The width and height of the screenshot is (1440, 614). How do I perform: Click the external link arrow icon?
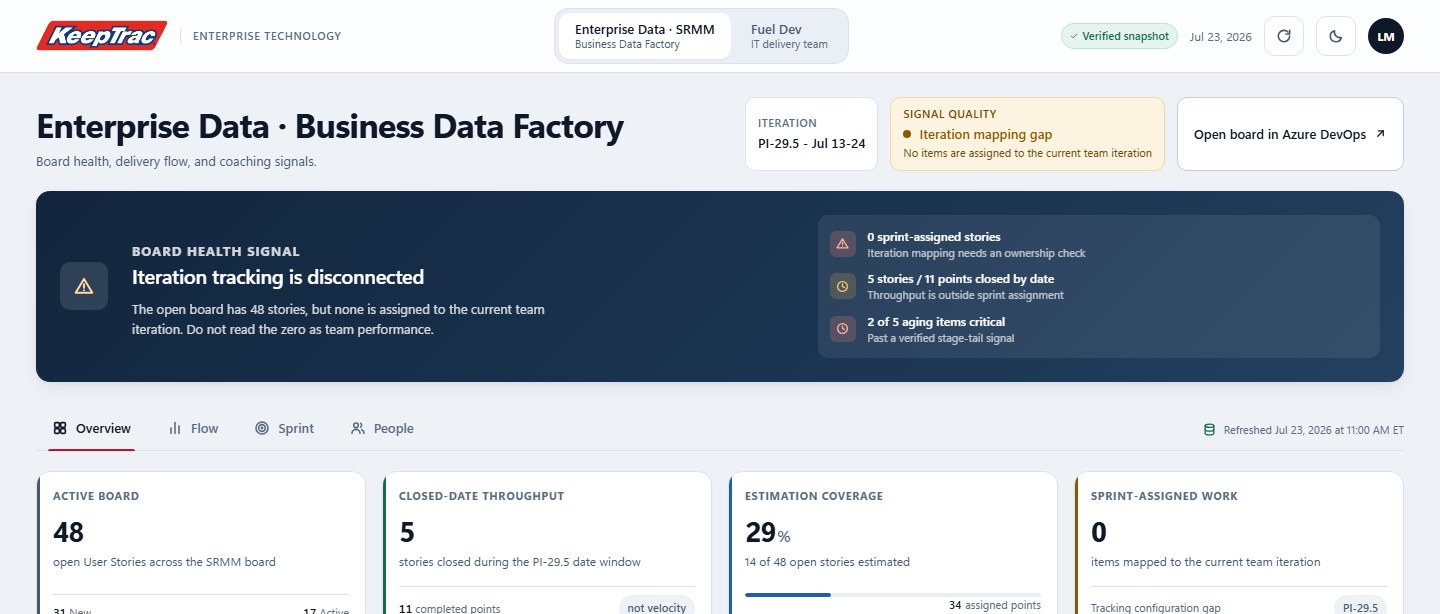click(x=1380, y=134)
